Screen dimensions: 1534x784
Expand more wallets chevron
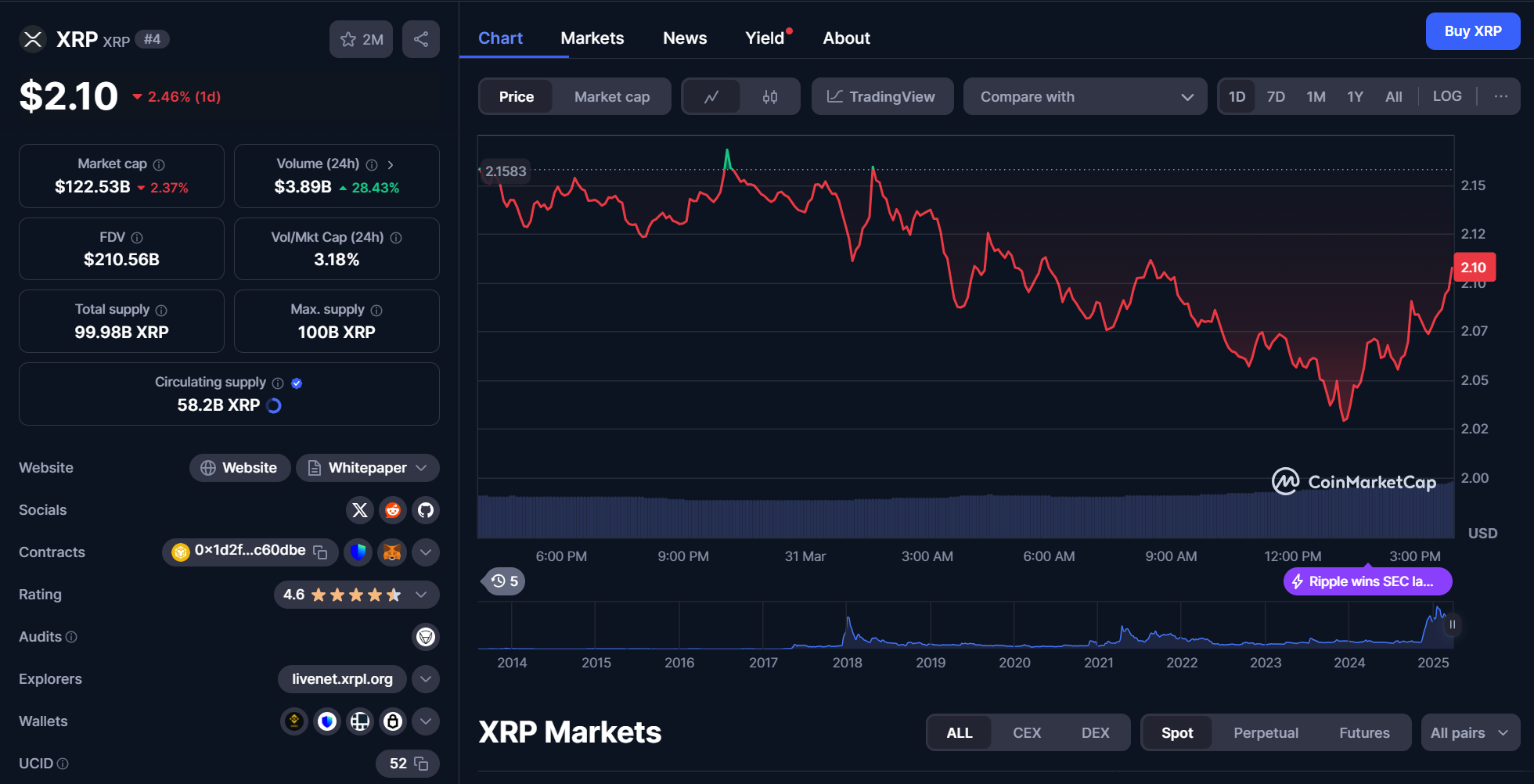pyautogui.click(x=426, y=721)
